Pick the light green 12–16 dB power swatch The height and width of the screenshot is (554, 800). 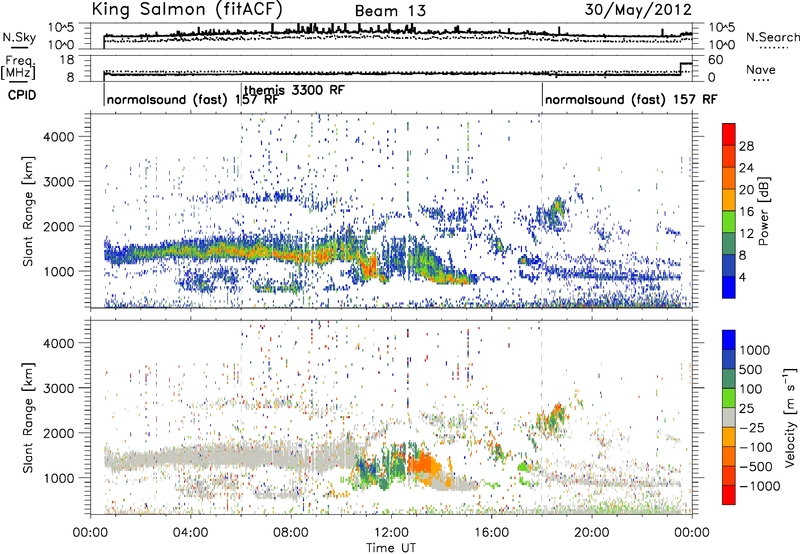click(729, 222)
